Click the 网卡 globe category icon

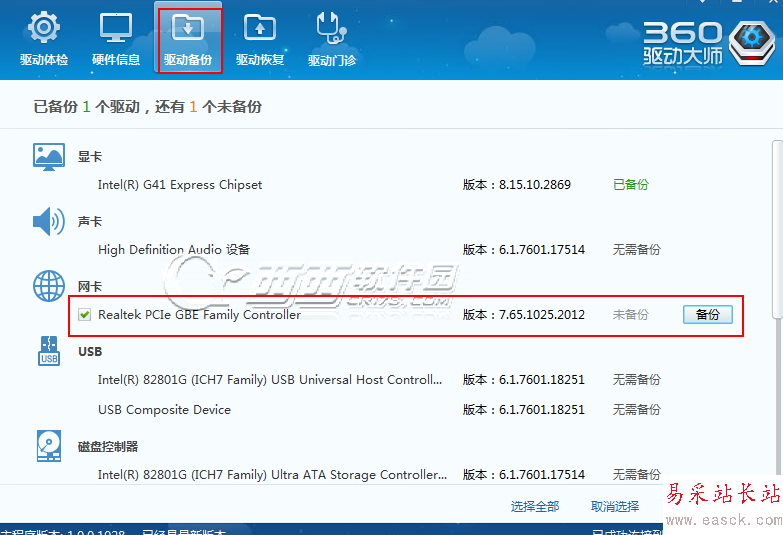pyautogui.click(x=49, y=286)
